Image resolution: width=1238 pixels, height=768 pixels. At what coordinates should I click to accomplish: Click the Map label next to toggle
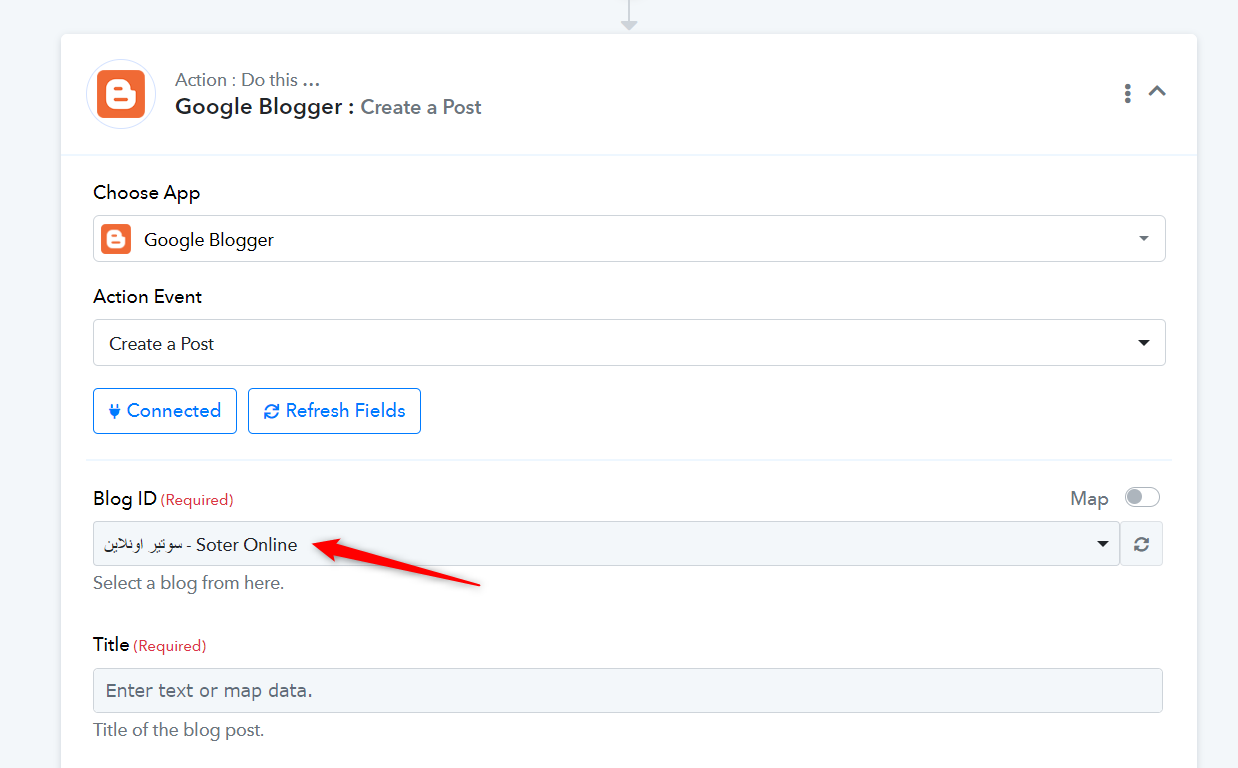pyautogui.click(x=1089, y=498)
